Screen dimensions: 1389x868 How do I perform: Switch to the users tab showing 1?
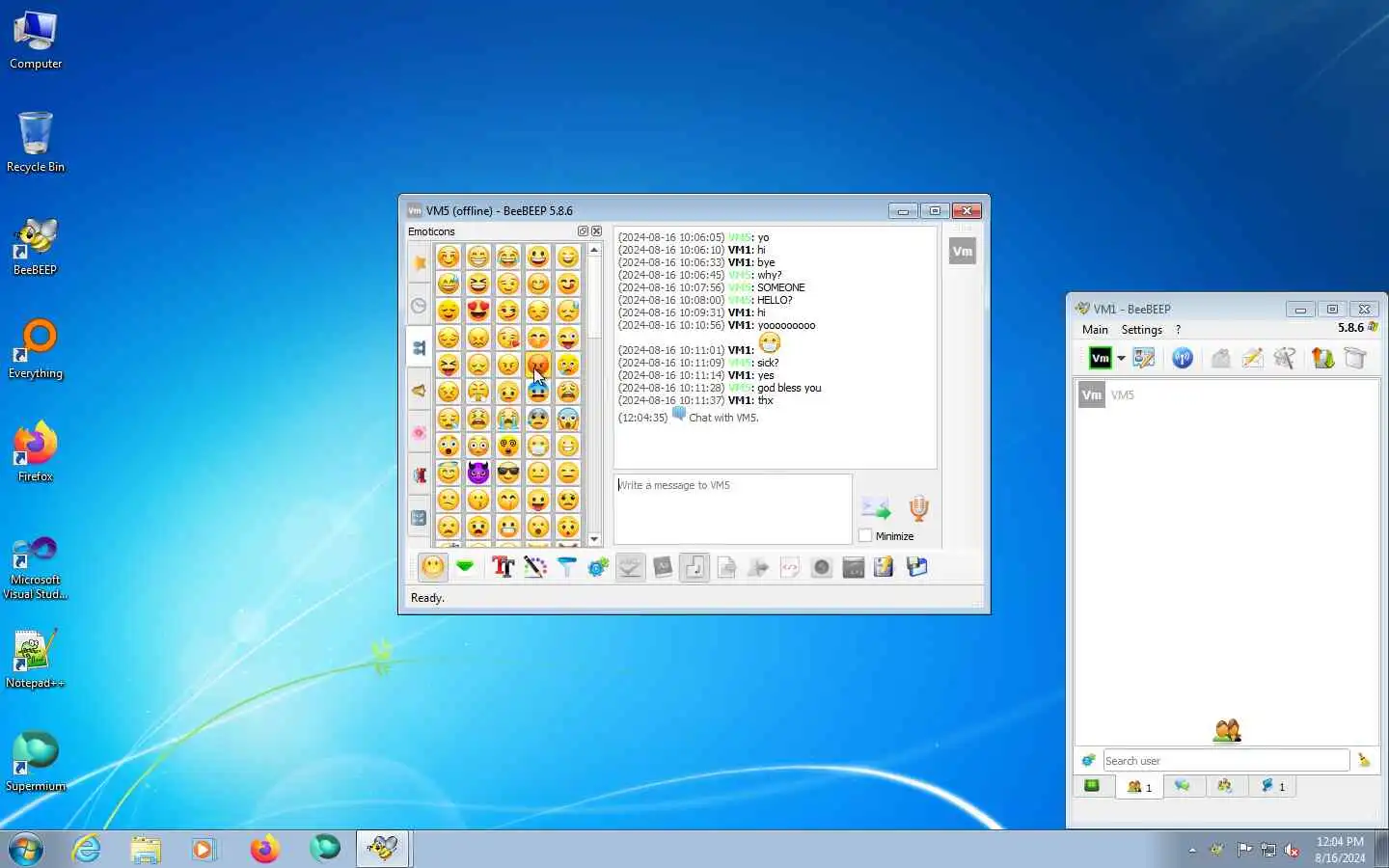point(1139,787)
